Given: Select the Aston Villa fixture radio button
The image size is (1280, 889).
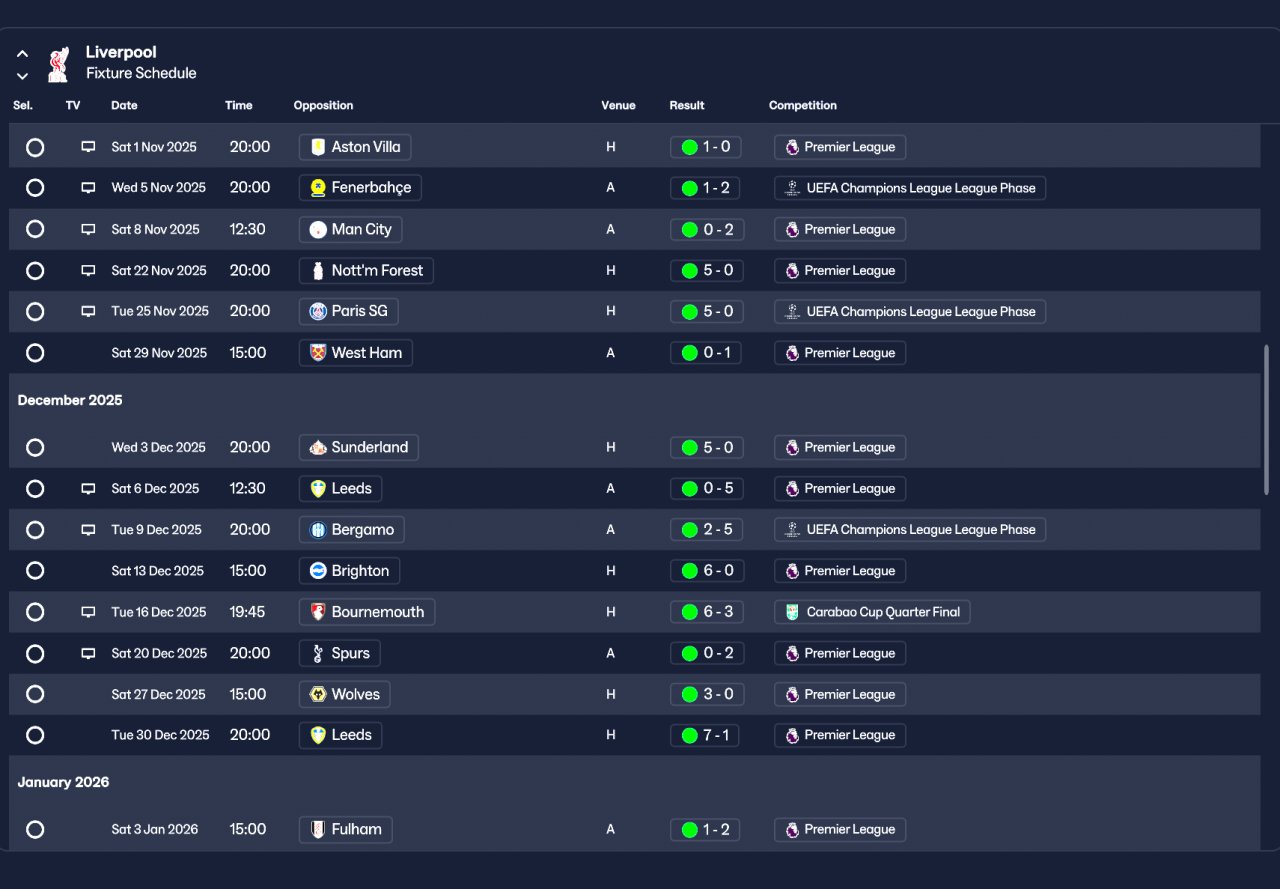Looking at the screenshot, I should [35, 147].
